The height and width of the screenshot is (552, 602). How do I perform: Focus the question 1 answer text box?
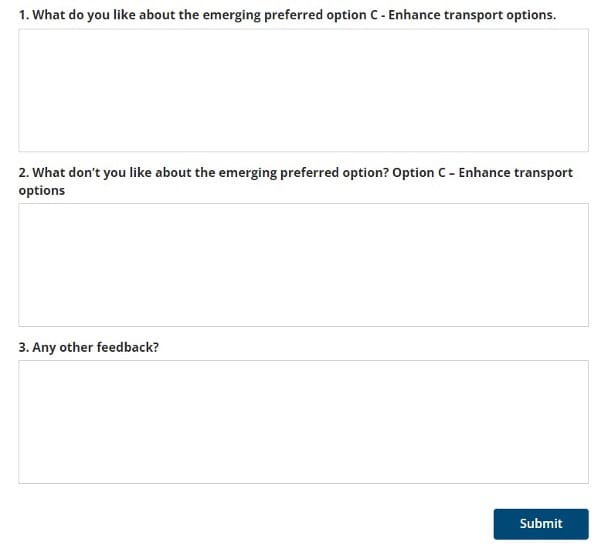(303, 90)
